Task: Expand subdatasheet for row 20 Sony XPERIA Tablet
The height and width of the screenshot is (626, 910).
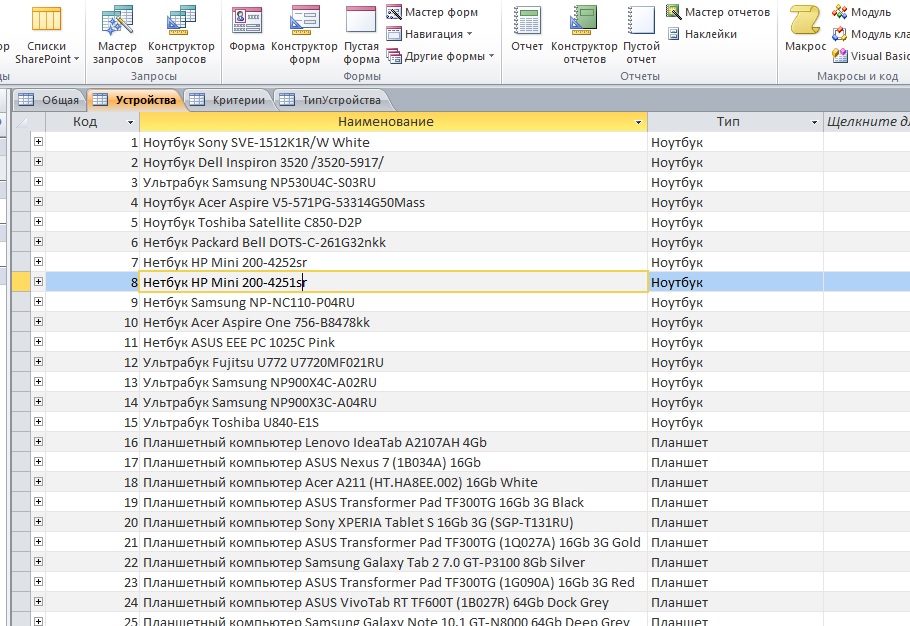Action: [x=38, y=522]
